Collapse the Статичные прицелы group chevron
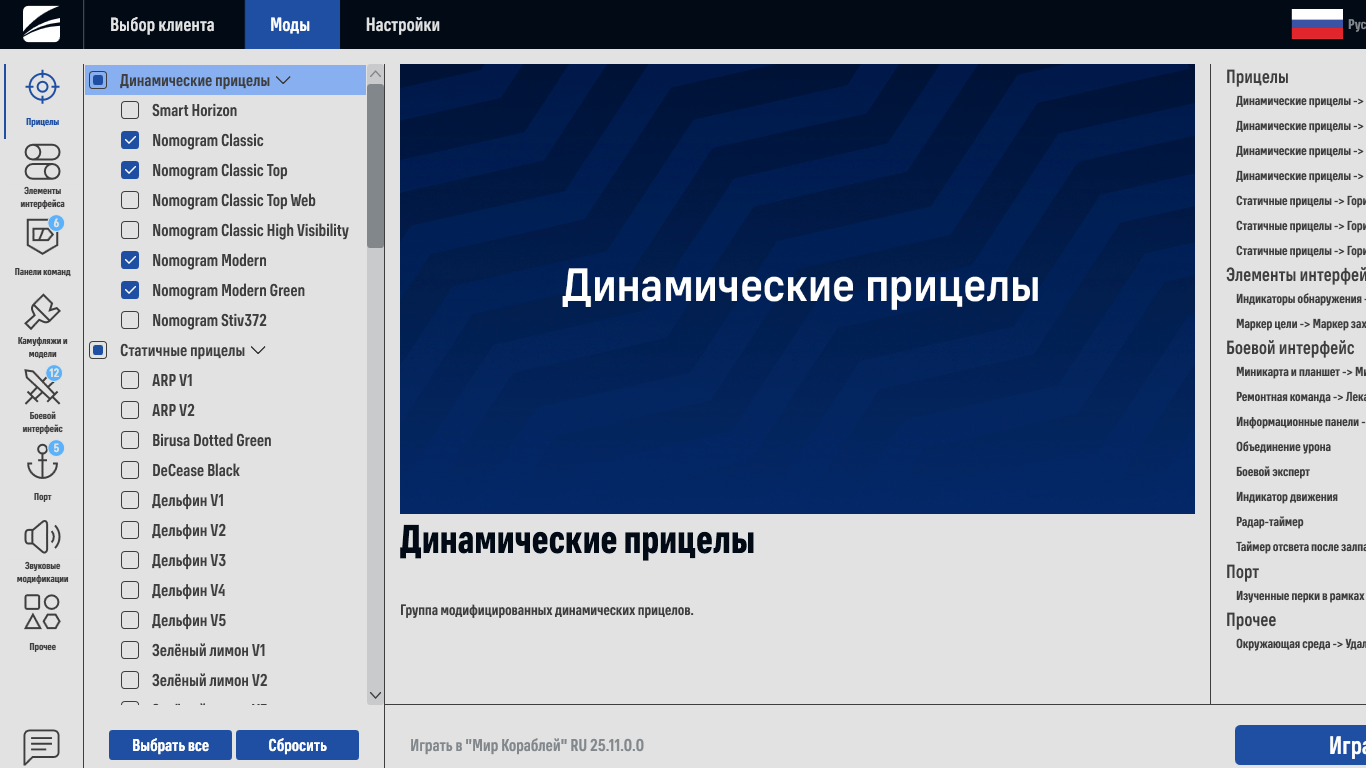 pos(258,350)
